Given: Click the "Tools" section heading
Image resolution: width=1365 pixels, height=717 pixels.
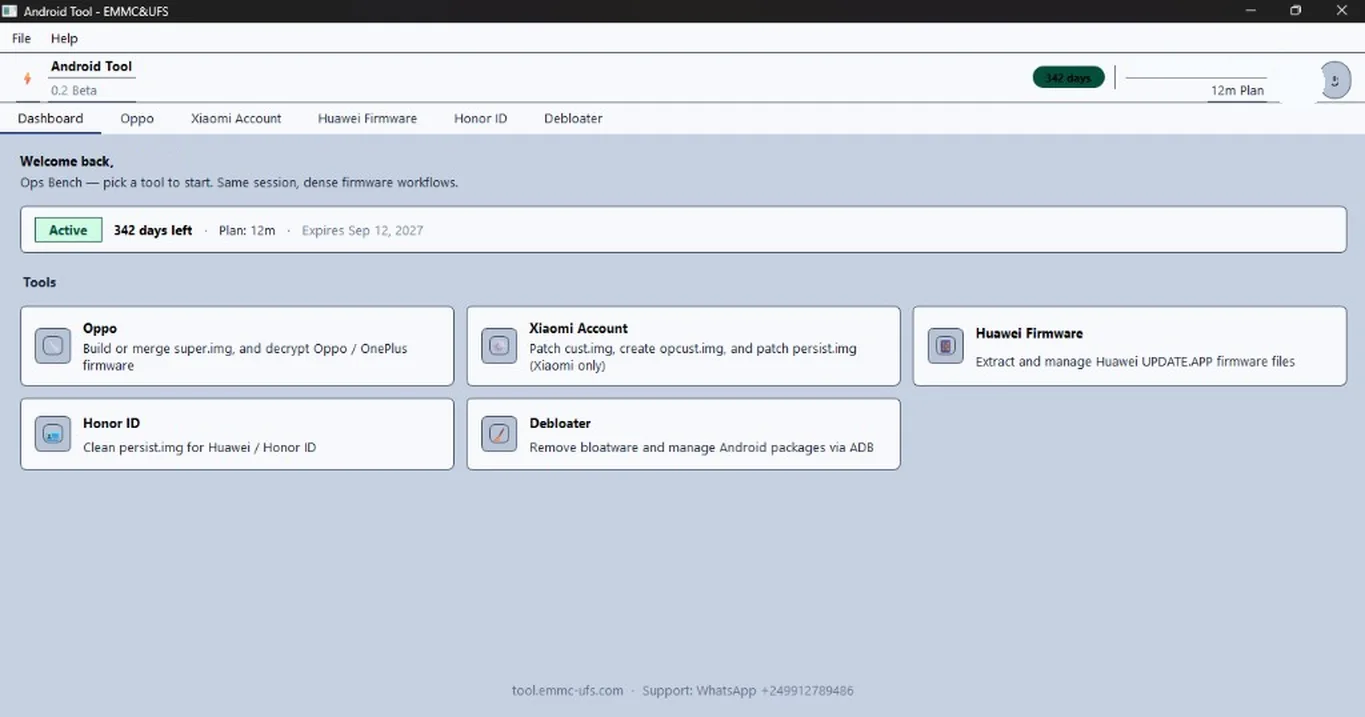Looking at the screenshot, I should [x=40, y=282].
